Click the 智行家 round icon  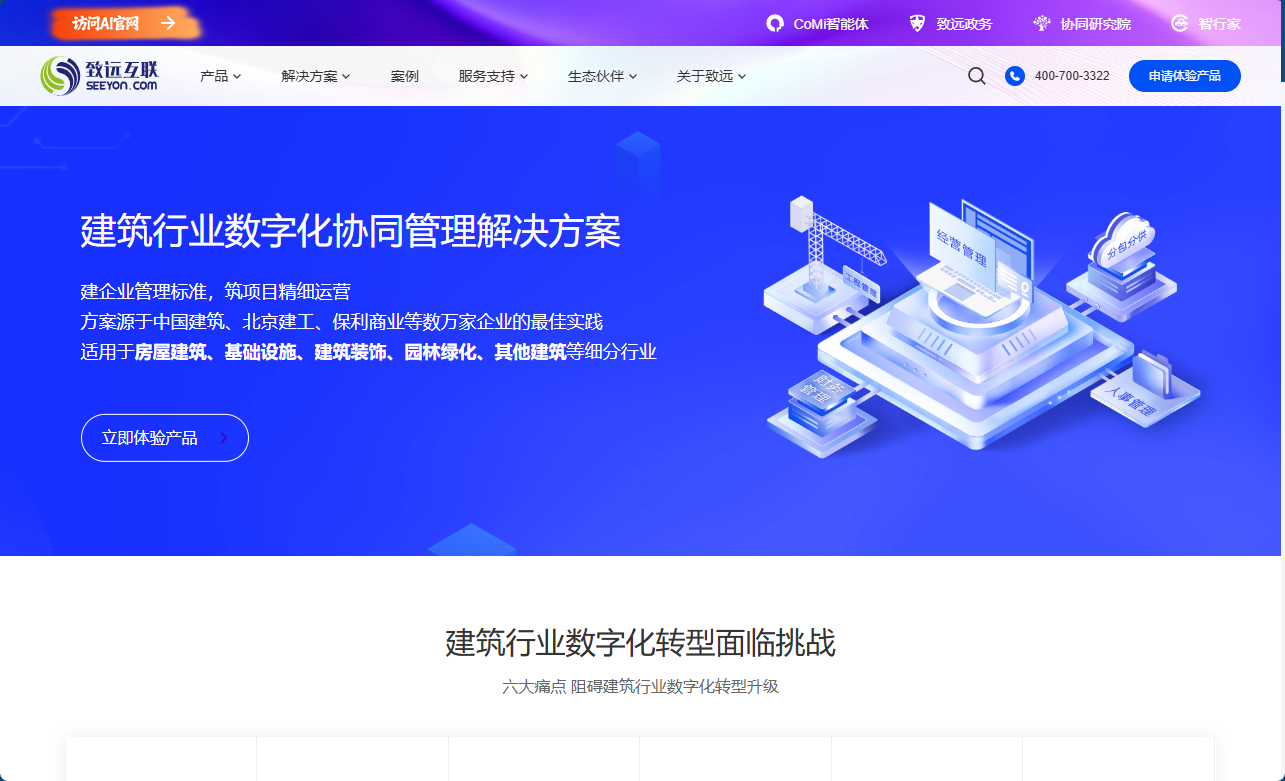[x=1180, y=23]
